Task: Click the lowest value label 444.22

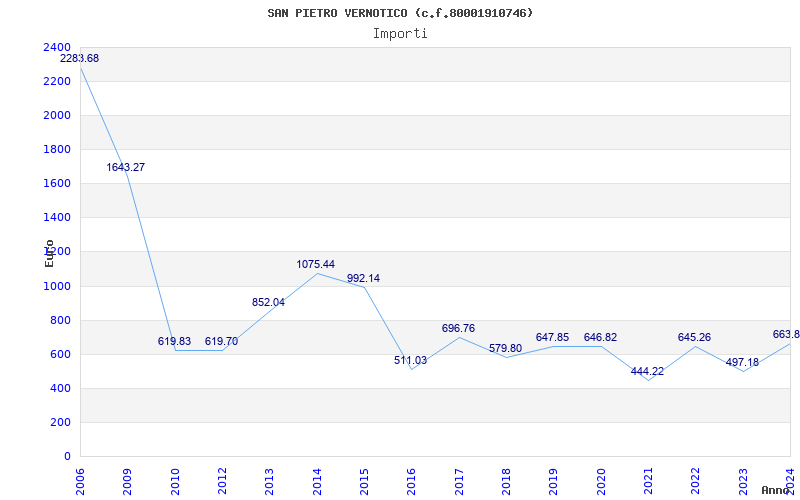Action: click(x=647, y=371)
